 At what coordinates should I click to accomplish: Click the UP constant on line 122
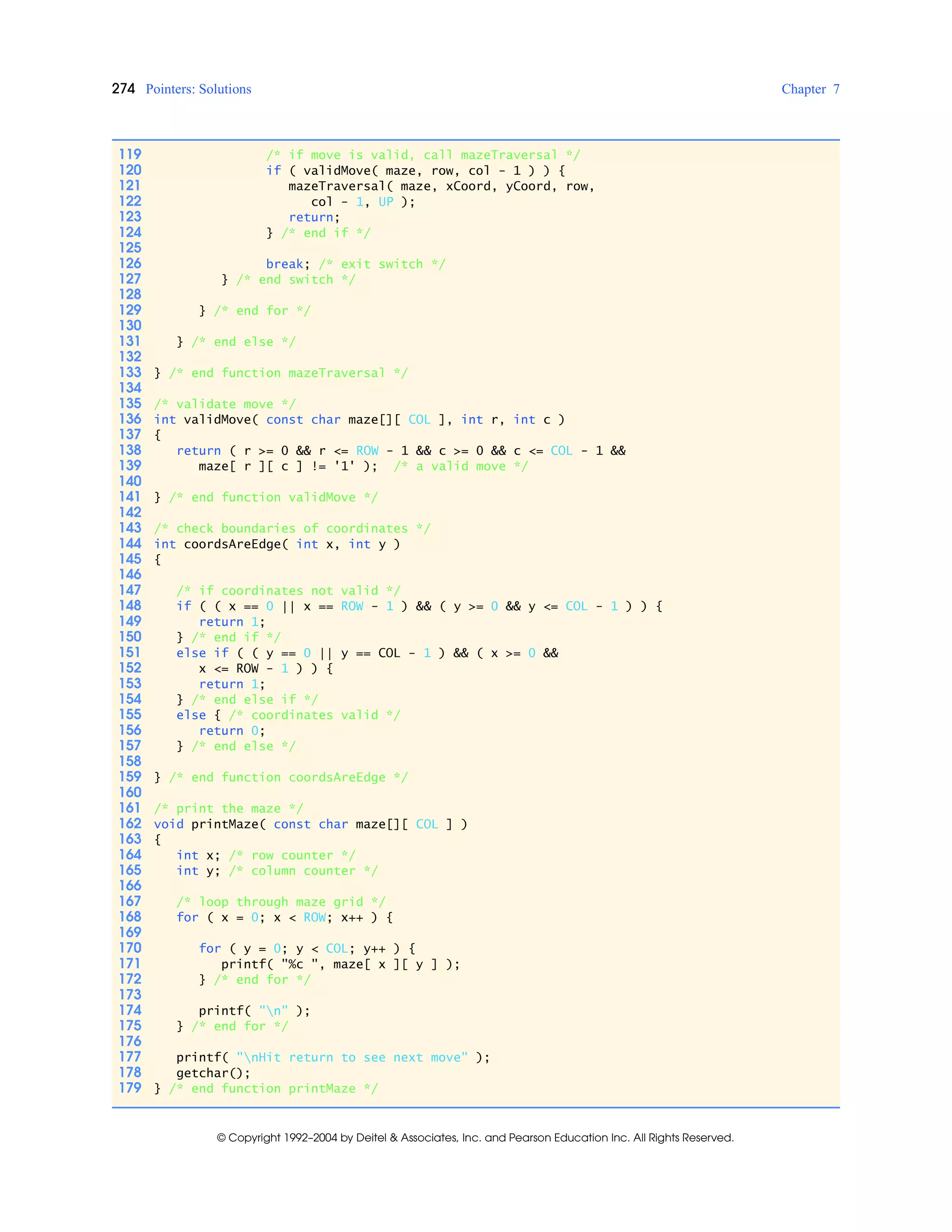point(386,202)
